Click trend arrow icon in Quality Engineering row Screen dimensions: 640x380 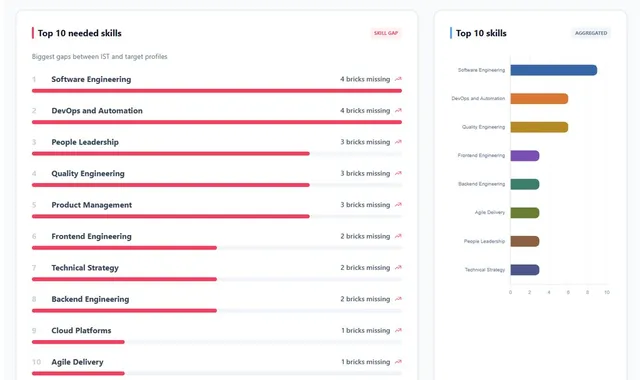(398, 173)
